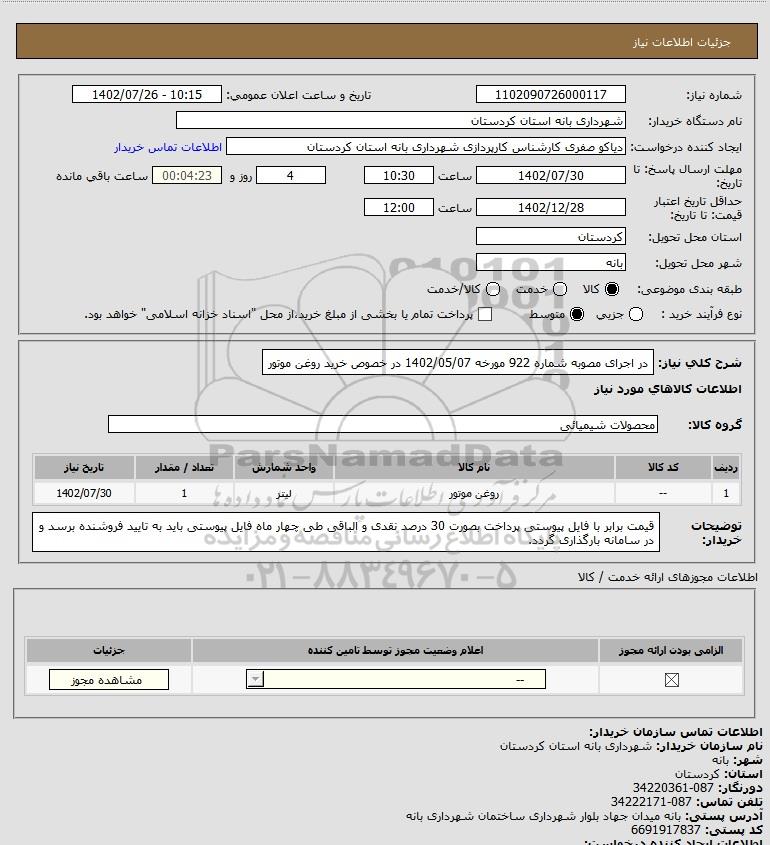Click the شهر محل تحویل field بانه
Viewport: 770px width, 845px height.
pyautogui.click(x=551, y=262)
